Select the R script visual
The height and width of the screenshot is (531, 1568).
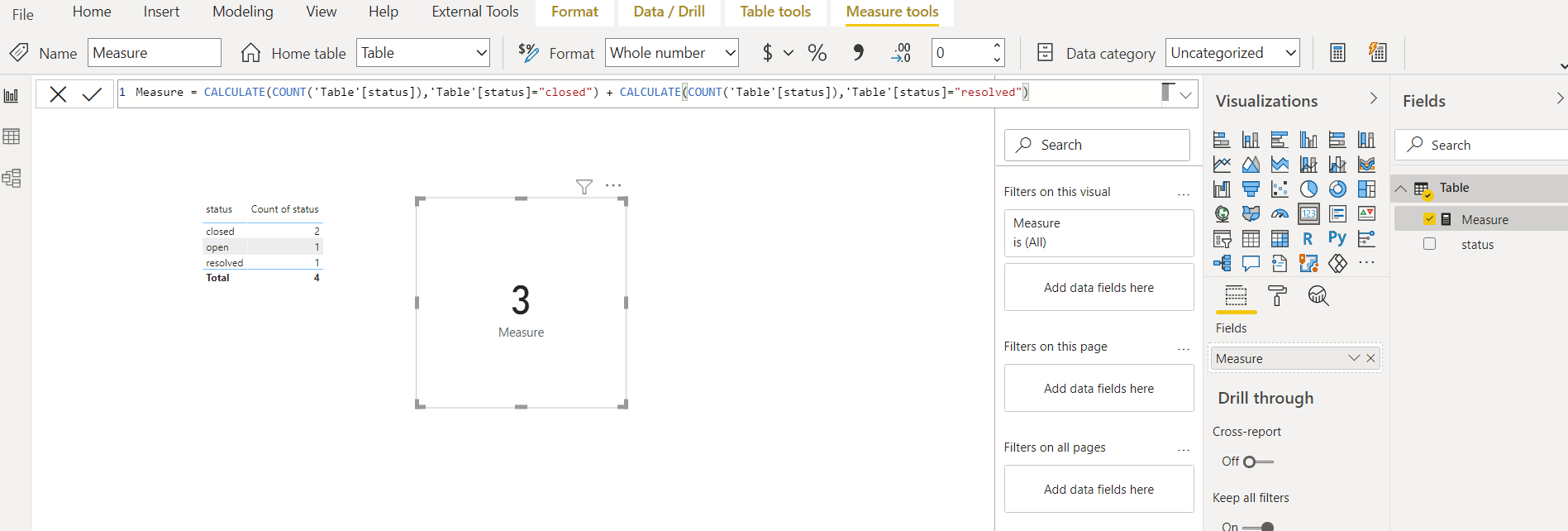(x=1308, y=239)
